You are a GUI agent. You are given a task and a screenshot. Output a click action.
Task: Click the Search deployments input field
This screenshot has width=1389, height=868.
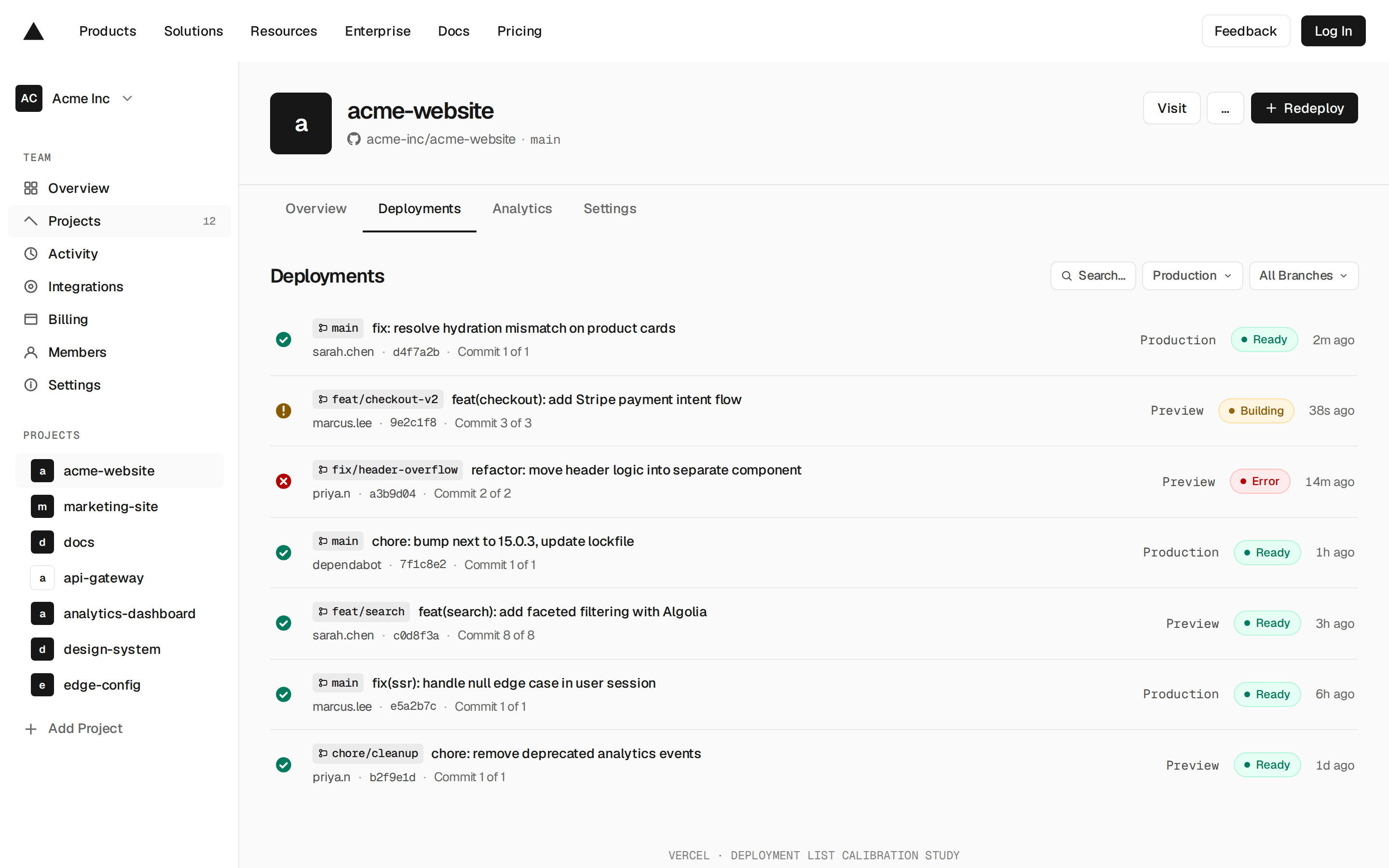pos(1093,275)
